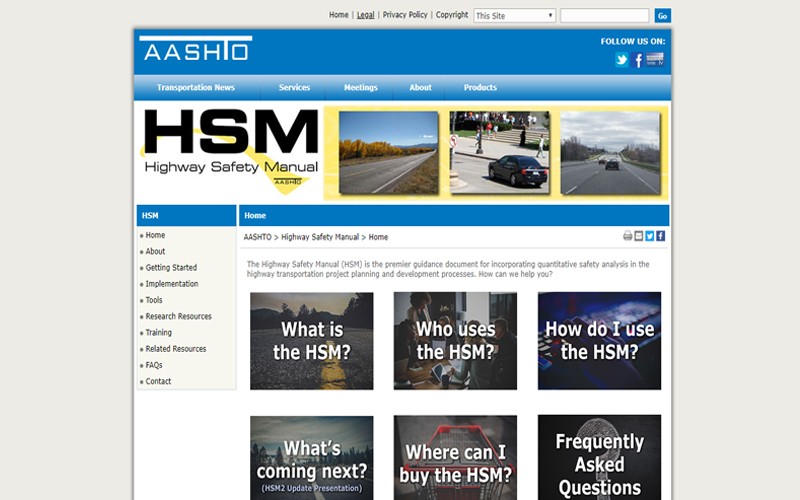Open Tools in the sidebar
Viewport: 800px width, 500px height.
(154, 300)
